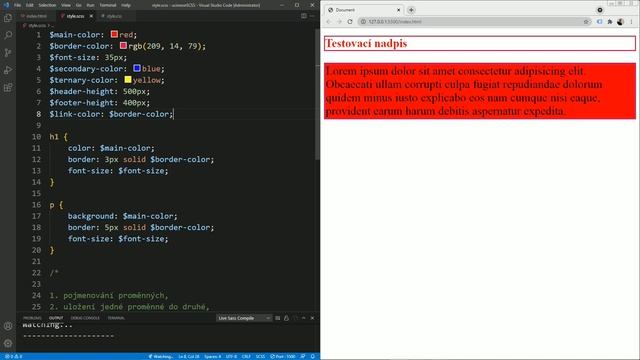Click the browser forward arrow
The image size is (640, 360).
click(339, 22)
